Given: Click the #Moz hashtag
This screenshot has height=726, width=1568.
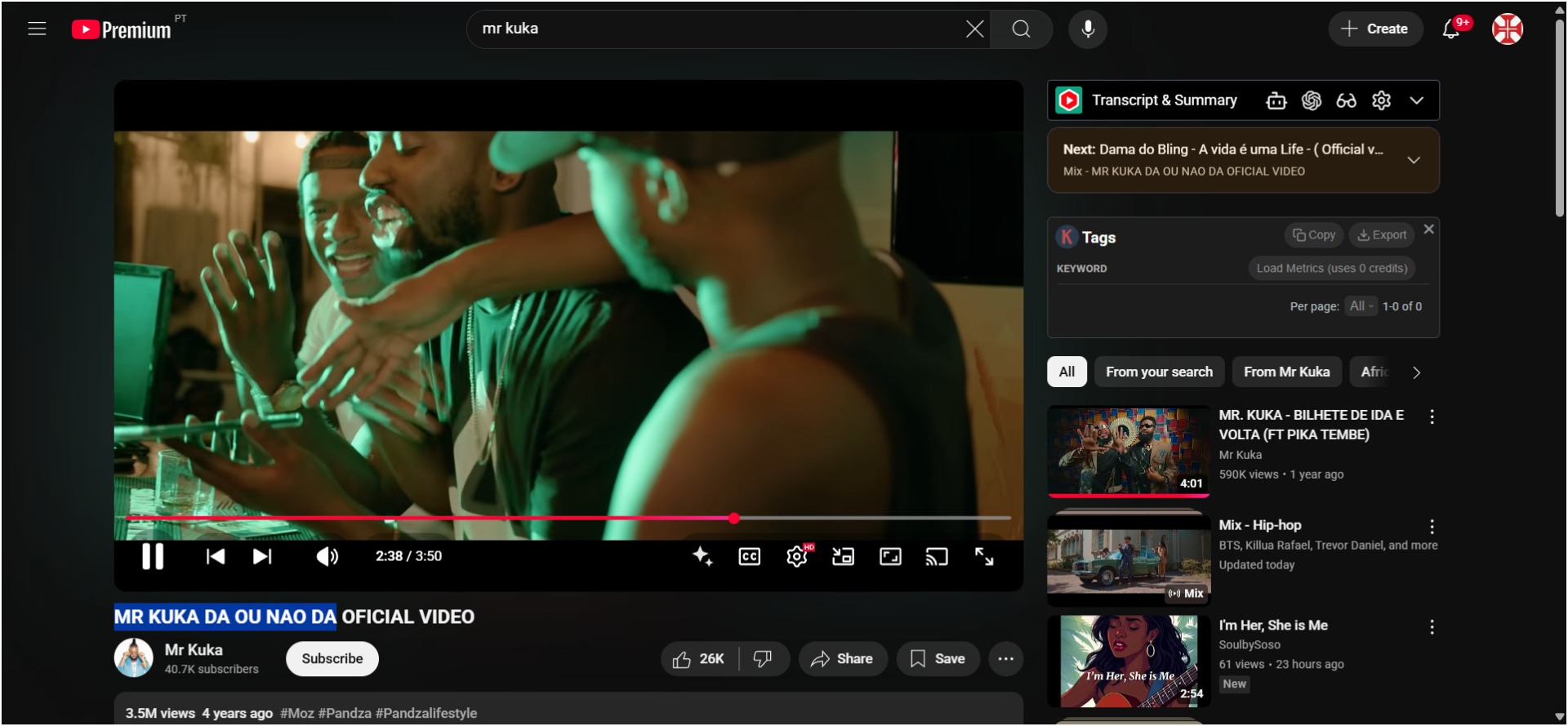Looking at the screenshot, I should click(297, 713).
